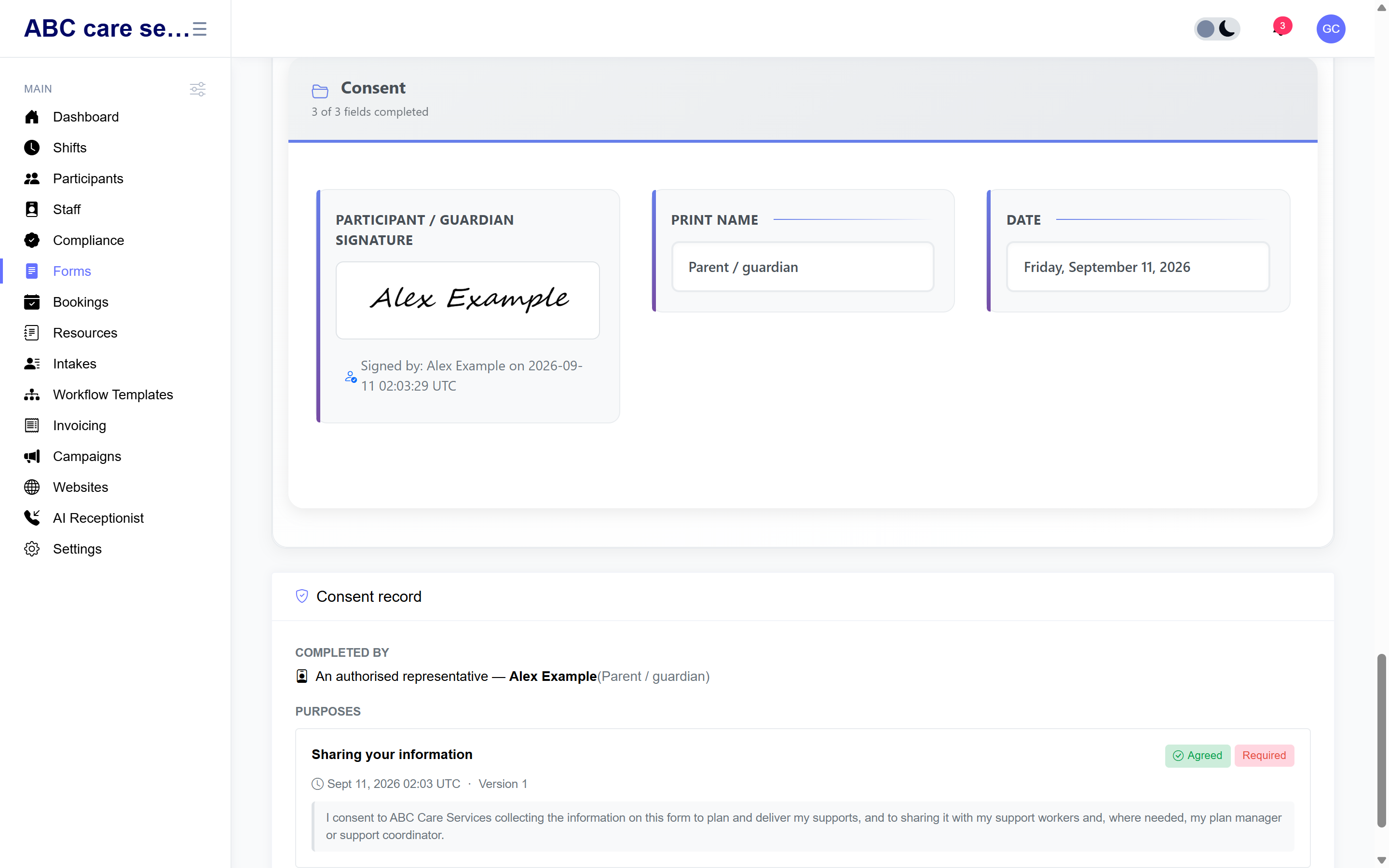Viewport: 1389px width, 868px height.
Task: Click the 'Version 1' text
Action: pyautogui.click(x=503, y=784)
